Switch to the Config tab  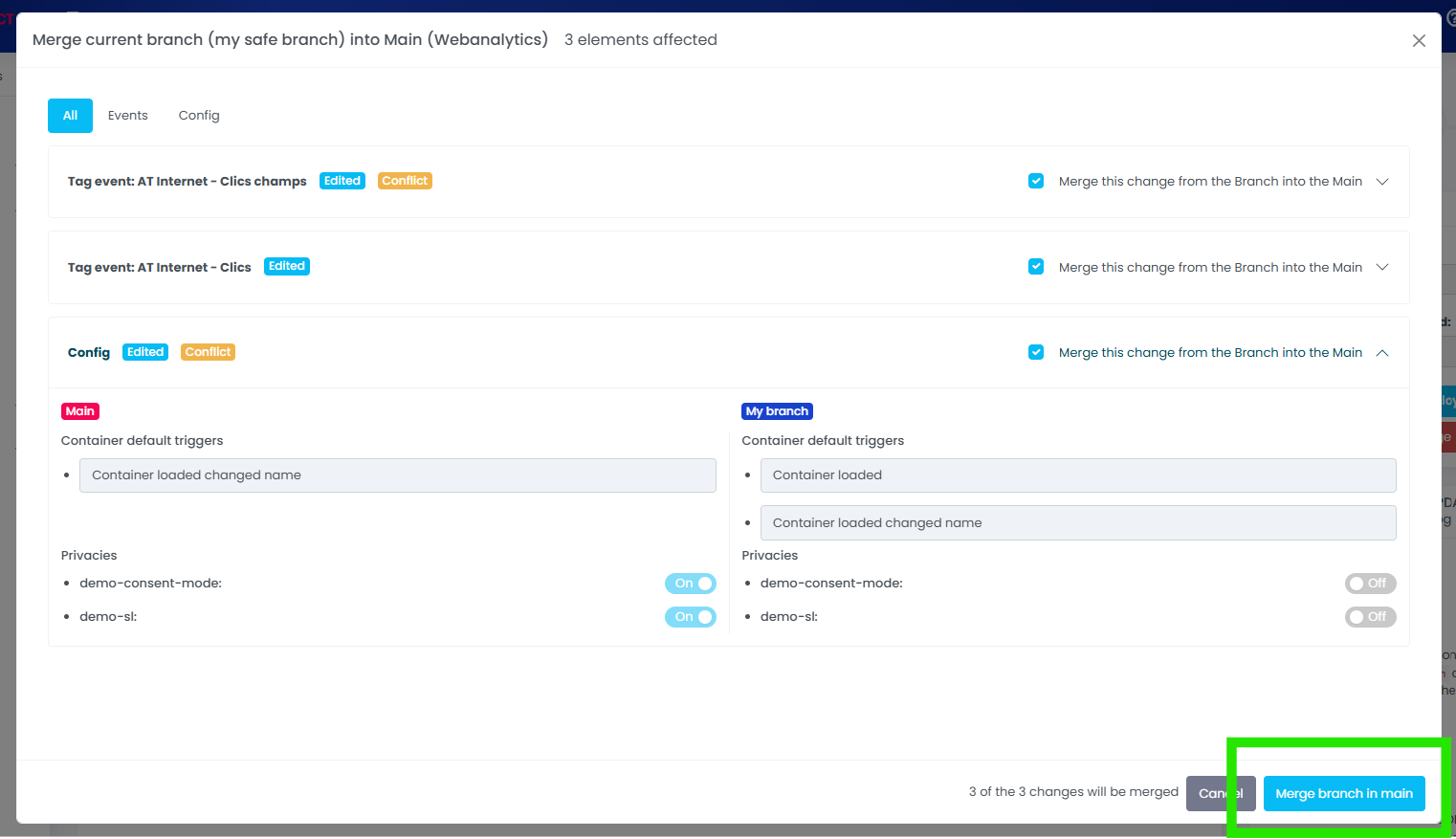tap(199, 116)
